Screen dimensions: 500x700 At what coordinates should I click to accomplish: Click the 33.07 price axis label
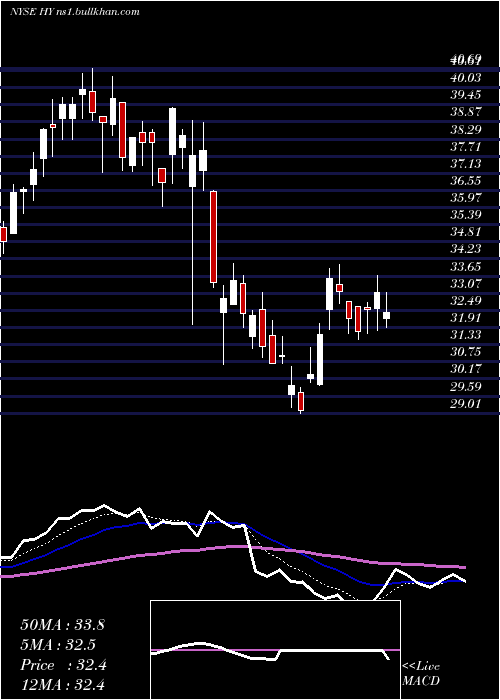466,283
